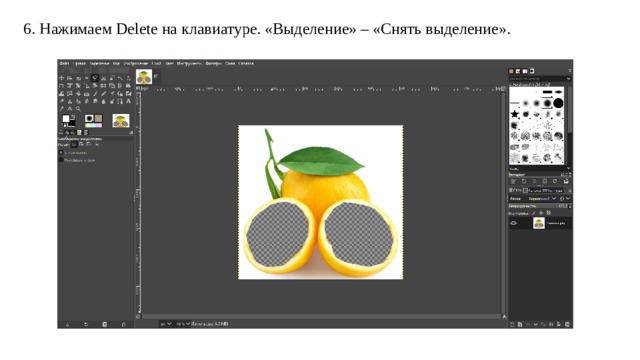This screenshot has height=360, width=640.
Task: Open the tool options dock tab menu
Action: [131, 132]
